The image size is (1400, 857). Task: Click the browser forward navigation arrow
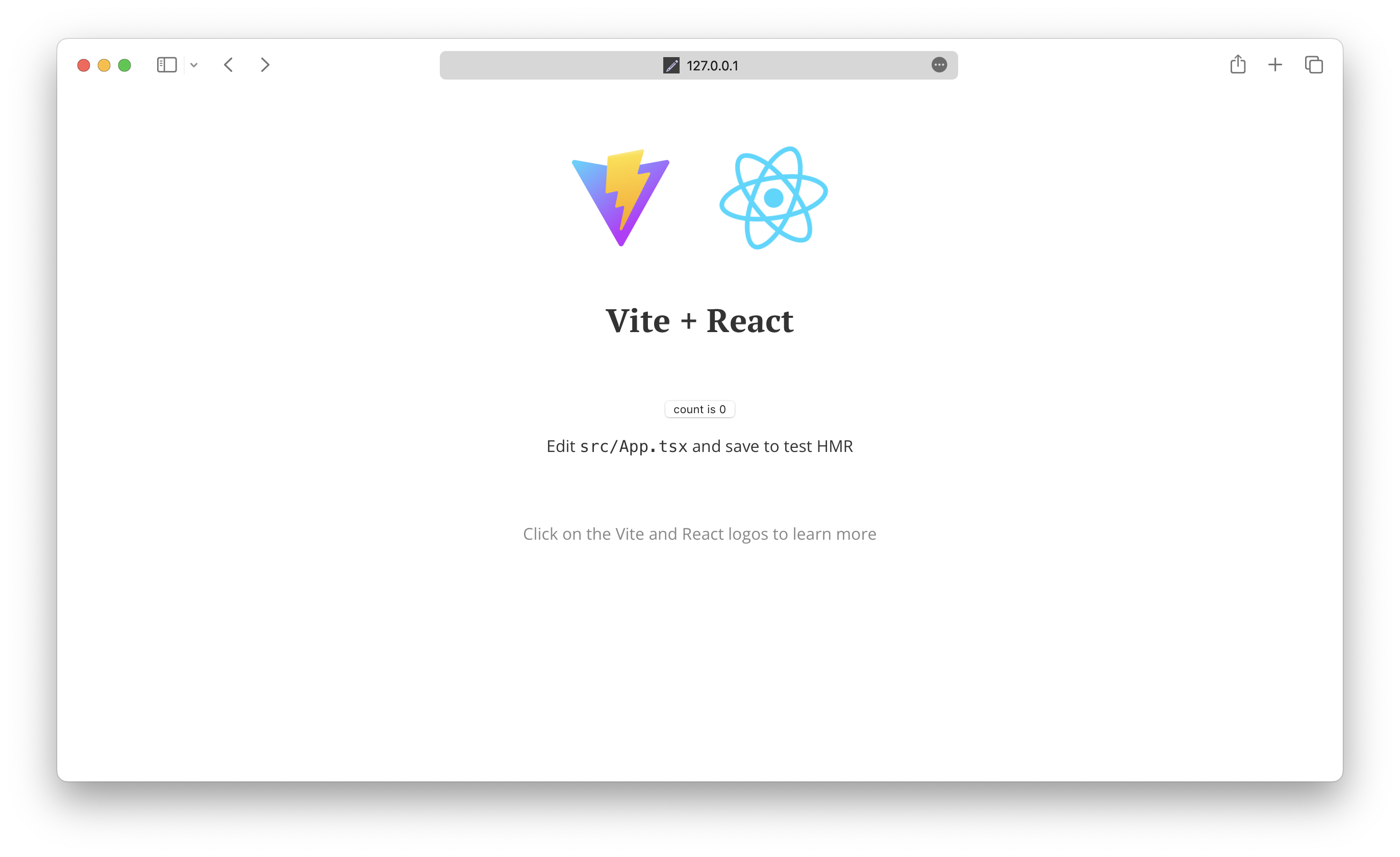point(265,64)
